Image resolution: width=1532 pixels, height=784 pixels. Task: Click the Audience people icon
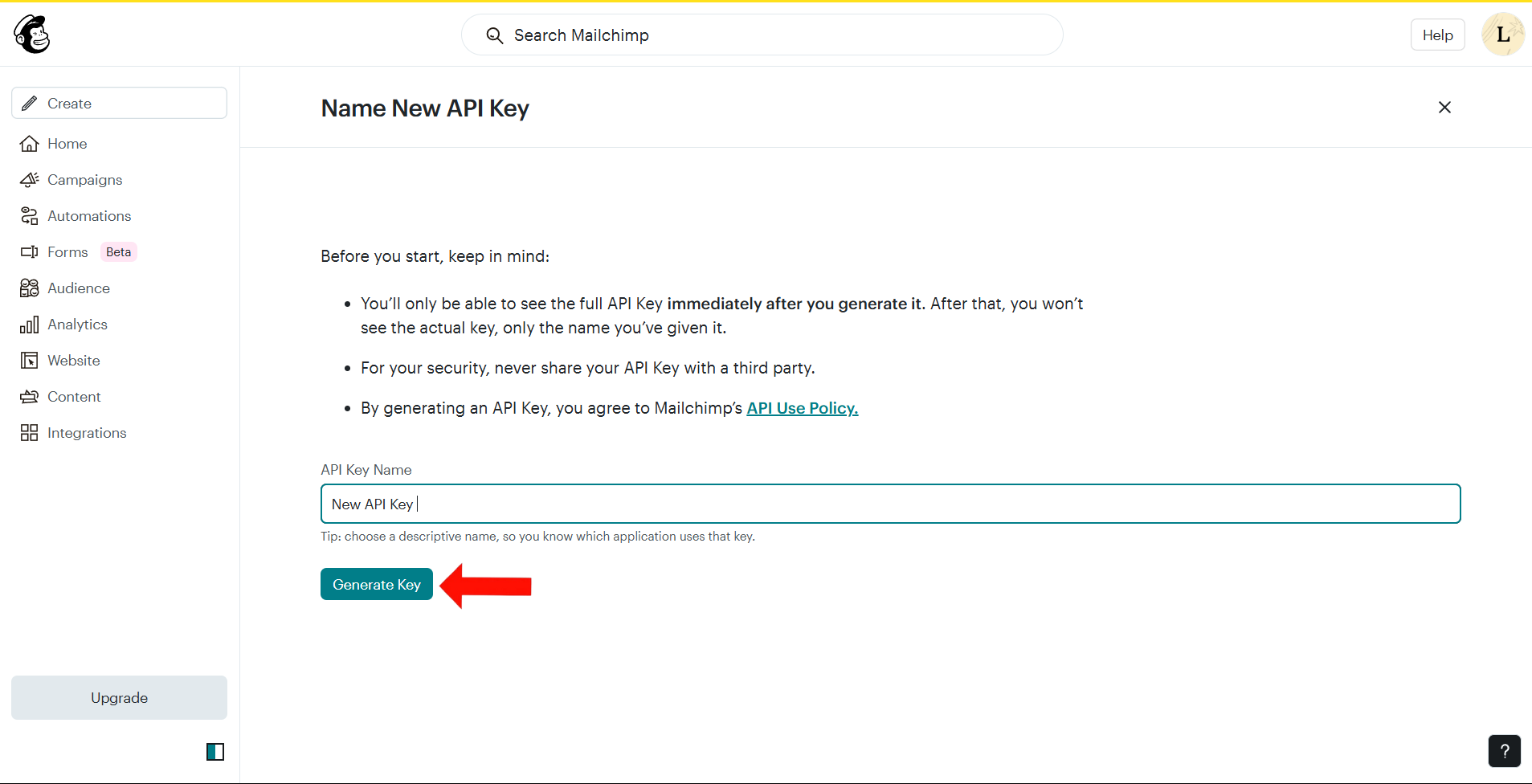(30, 288)
